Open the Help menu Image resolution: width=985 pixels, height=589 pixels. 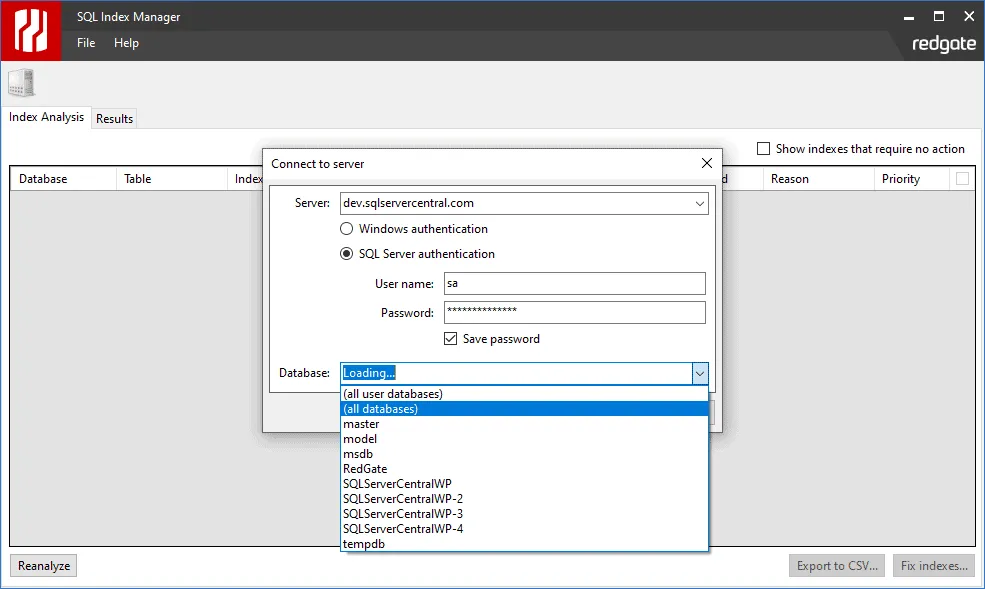pos(126,43)
